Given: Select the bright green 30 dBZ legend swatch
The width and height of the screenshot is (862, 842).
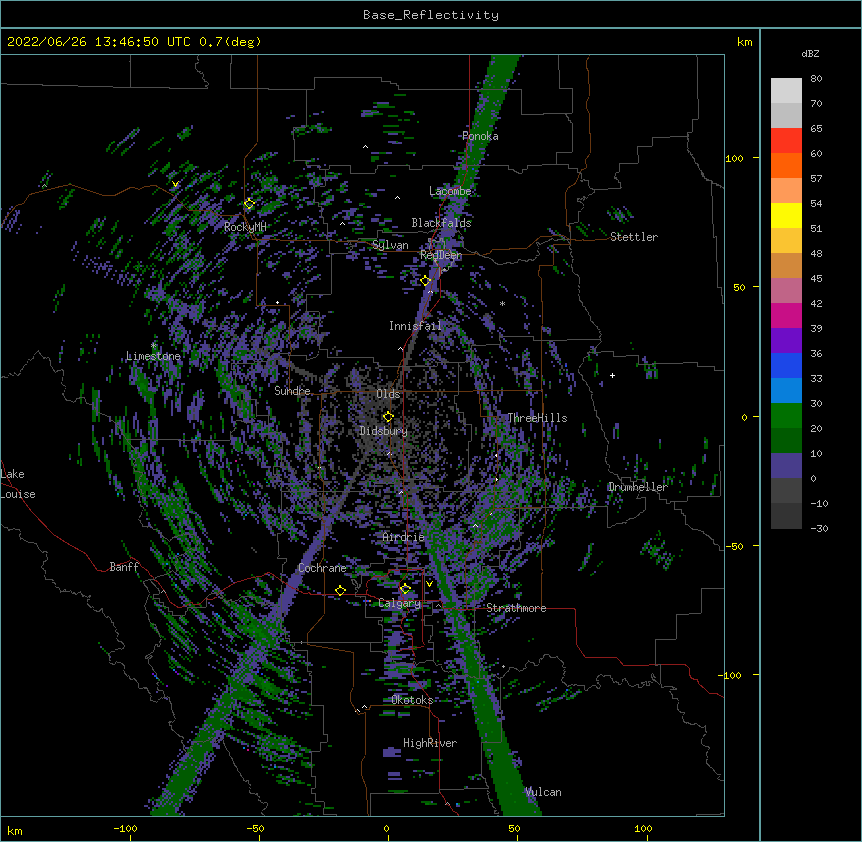Looking at the screenshot, I should point(786,416).
